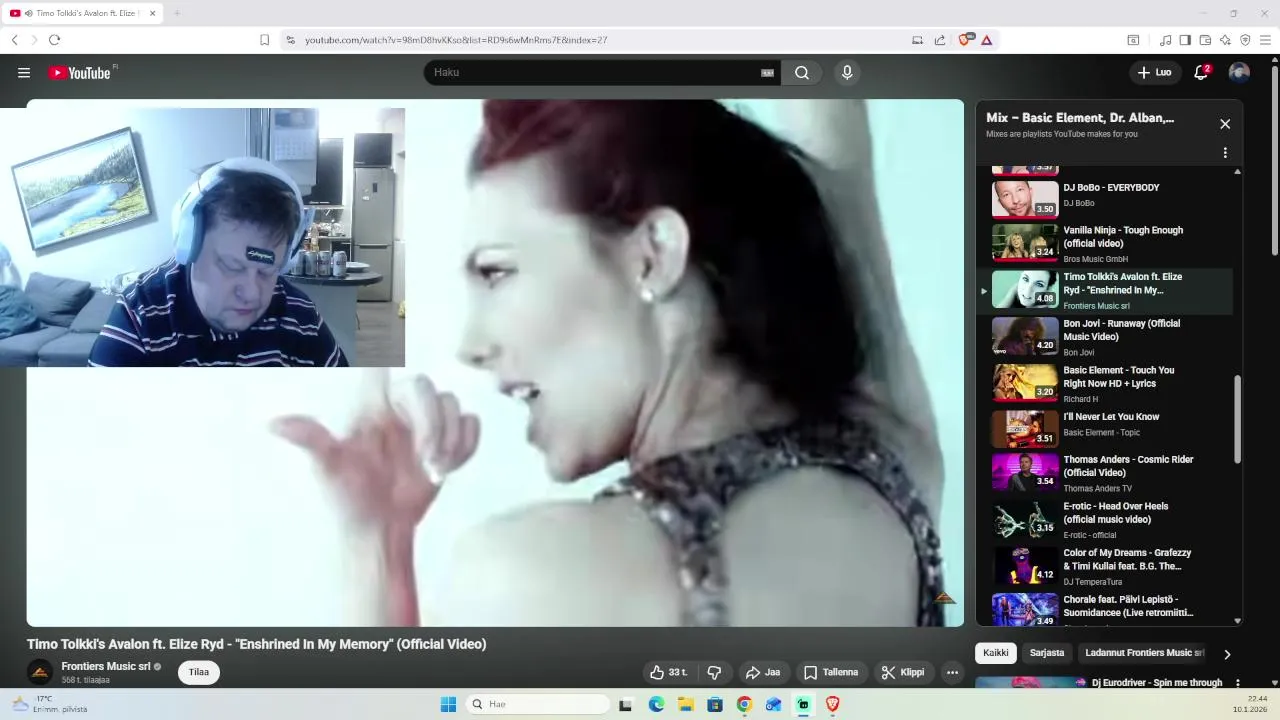Select the Sarjasta filter chip
The width and height of the screenshot is (1280, 720).
click(1047, 653)
